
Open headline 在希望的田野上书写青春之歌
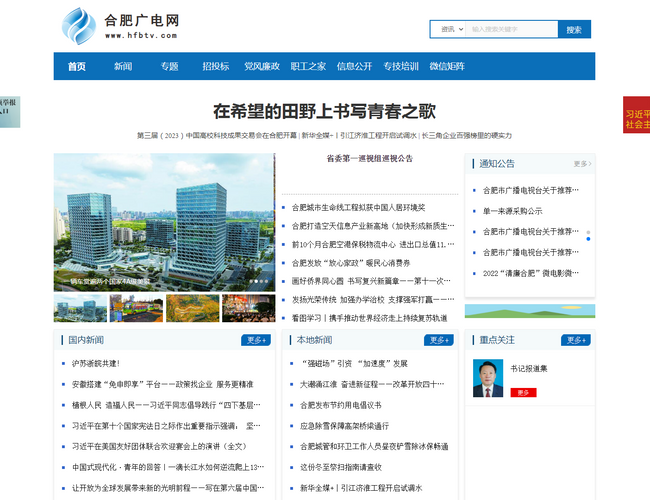tap(325, 112)
